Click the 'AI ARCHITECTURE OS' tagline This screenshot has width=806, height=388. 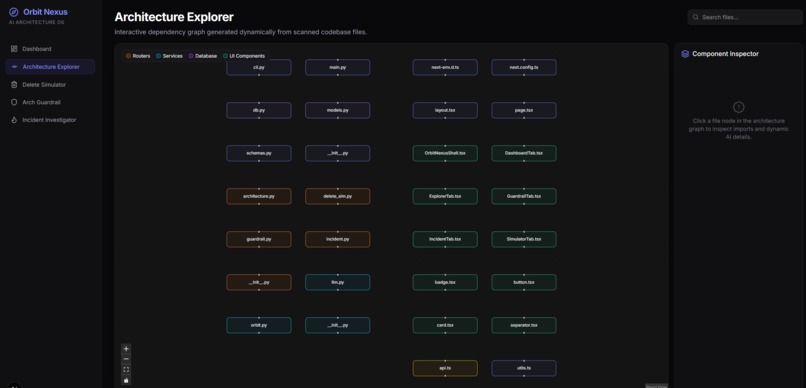point(36,23)
